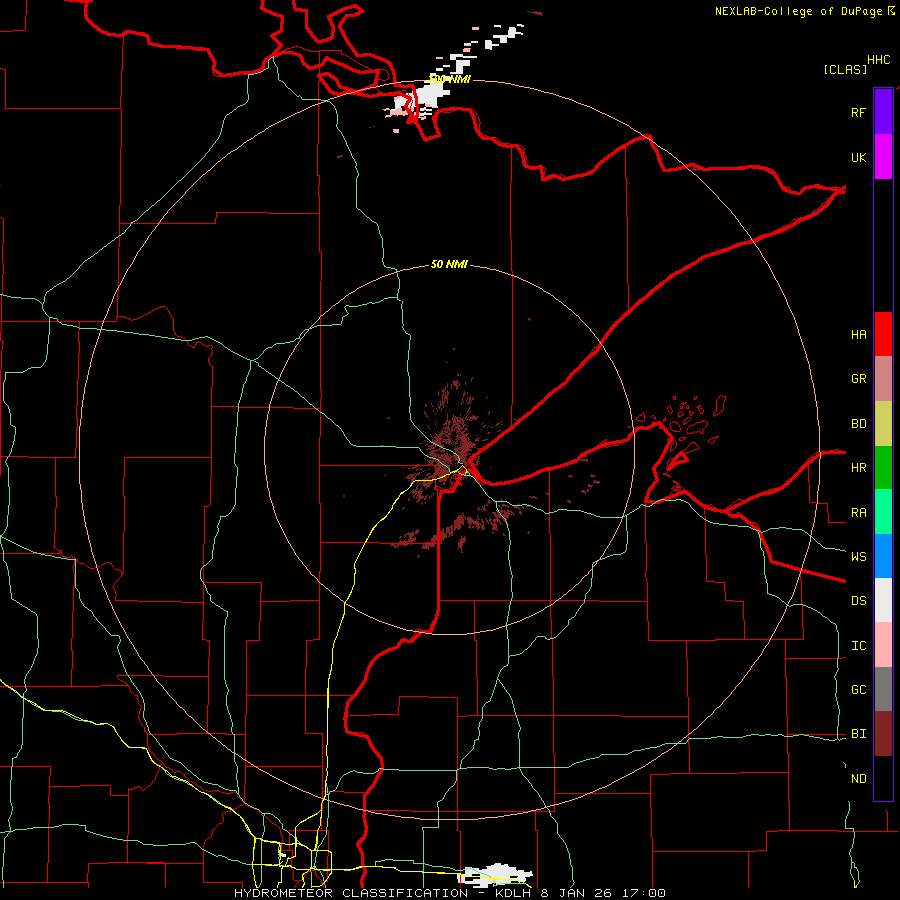
Task: Click the WS legend label
Action: pyautogui.click(x=858, y=557)
